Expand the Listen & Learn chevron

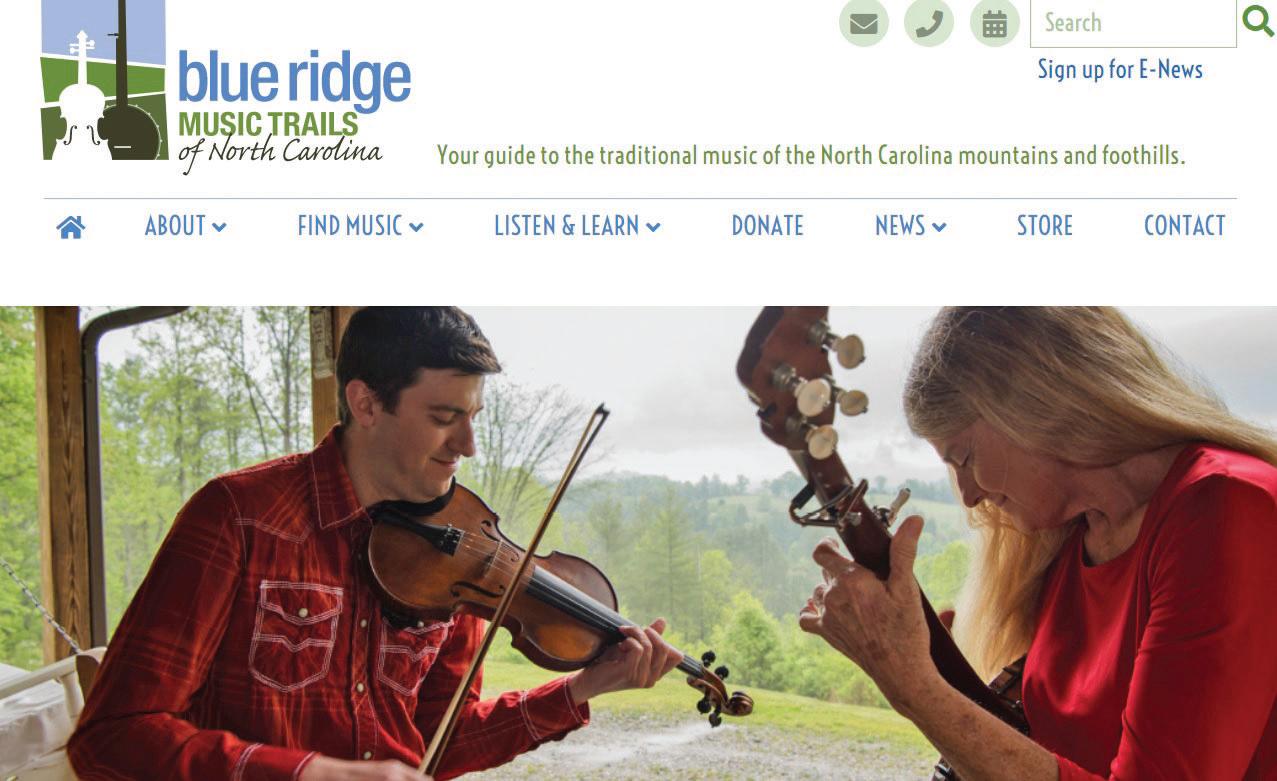click(653, 228)
